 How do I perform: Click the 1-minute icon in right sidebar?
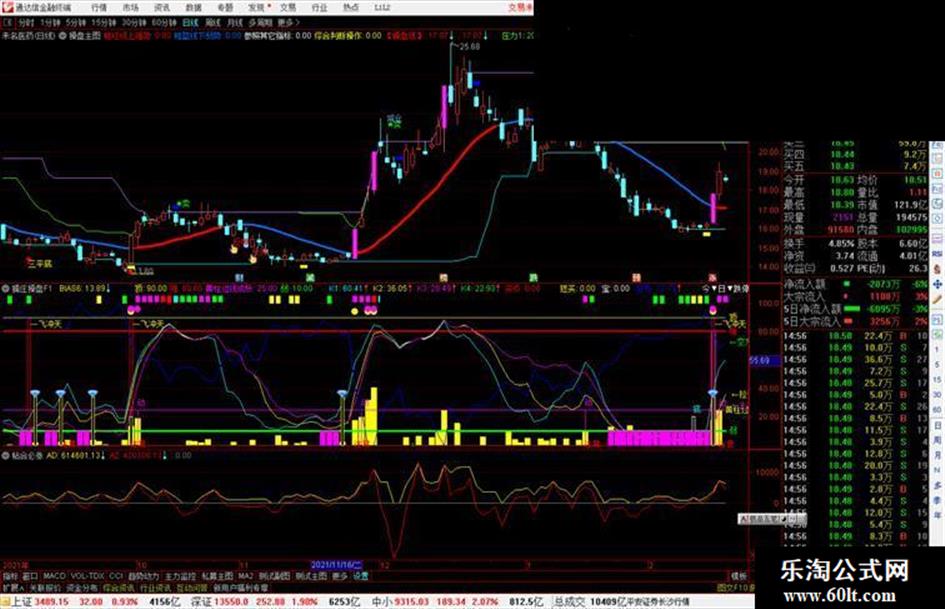pos(937,350)
